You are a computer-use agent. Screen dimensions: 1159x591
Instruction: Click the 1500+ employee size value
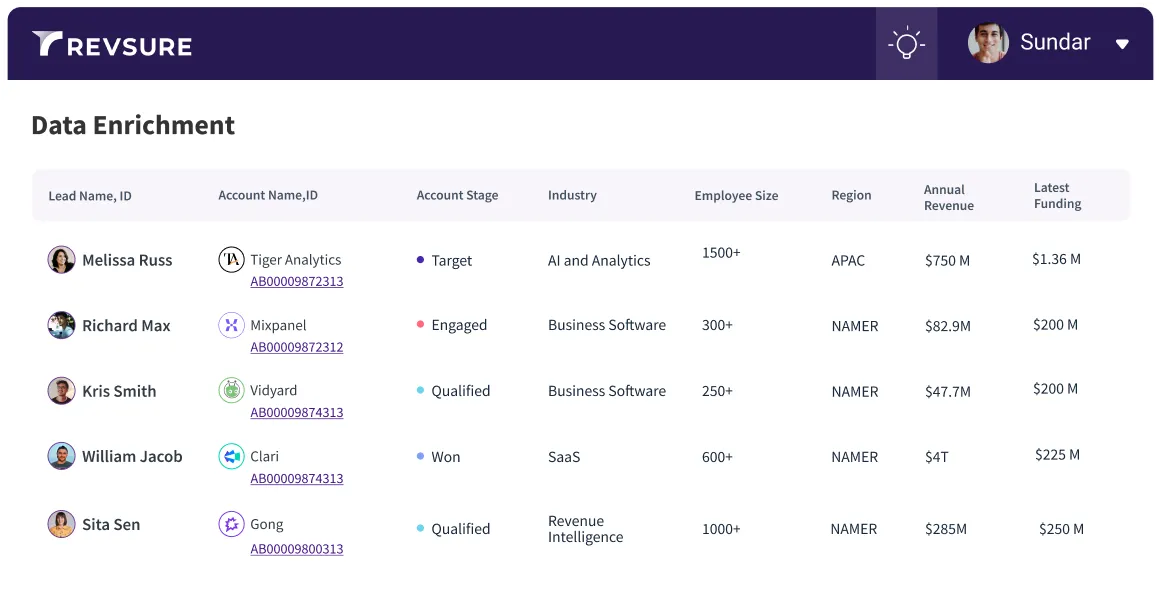[x=721, y=253]
